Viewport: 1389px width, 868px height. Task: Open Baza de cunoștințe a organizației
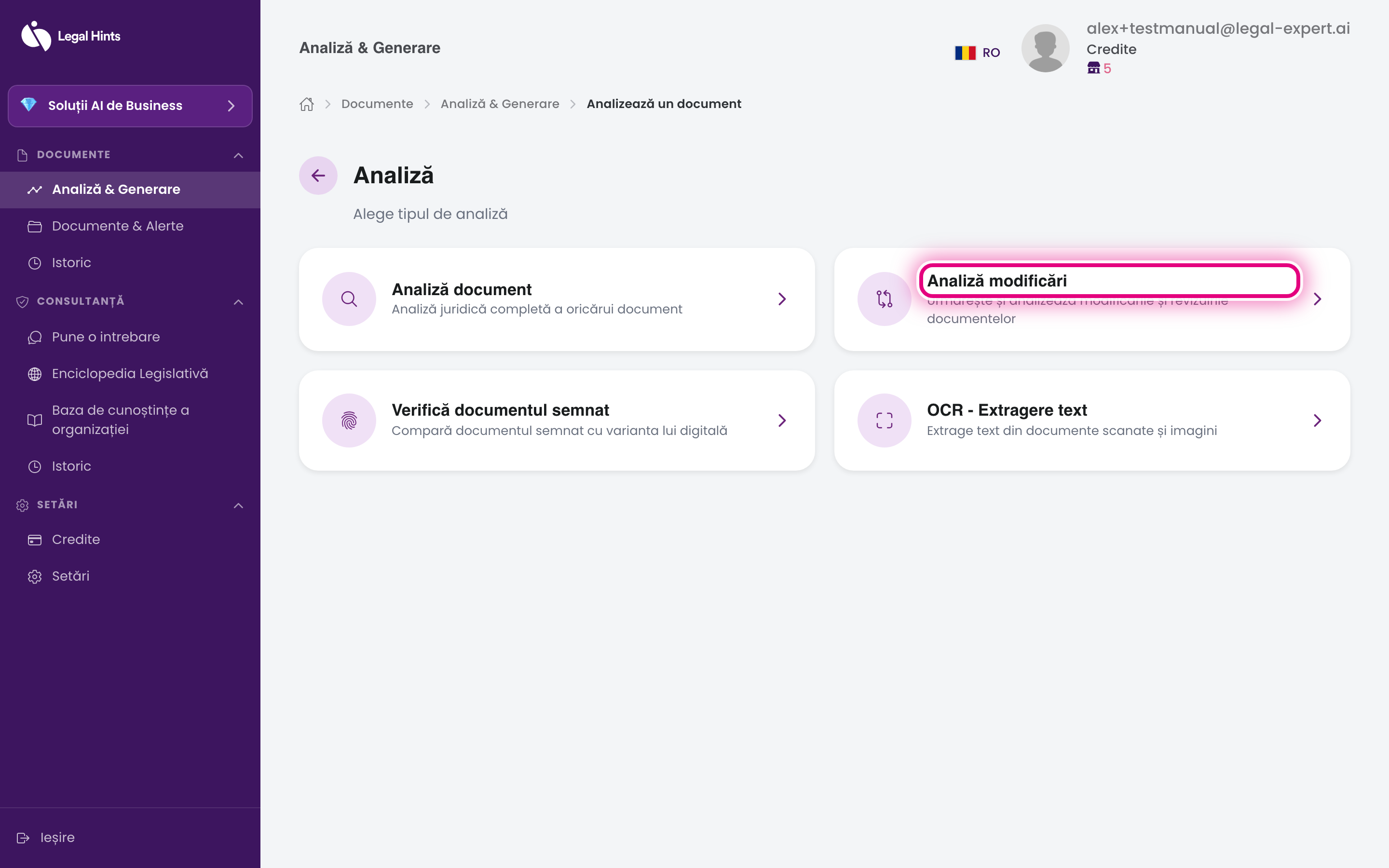coord(130,420)
